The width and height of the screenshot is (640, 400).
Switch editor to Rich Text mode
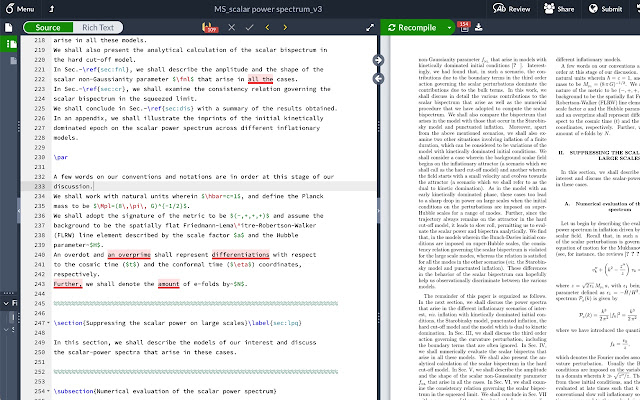(x=97, y=28)
